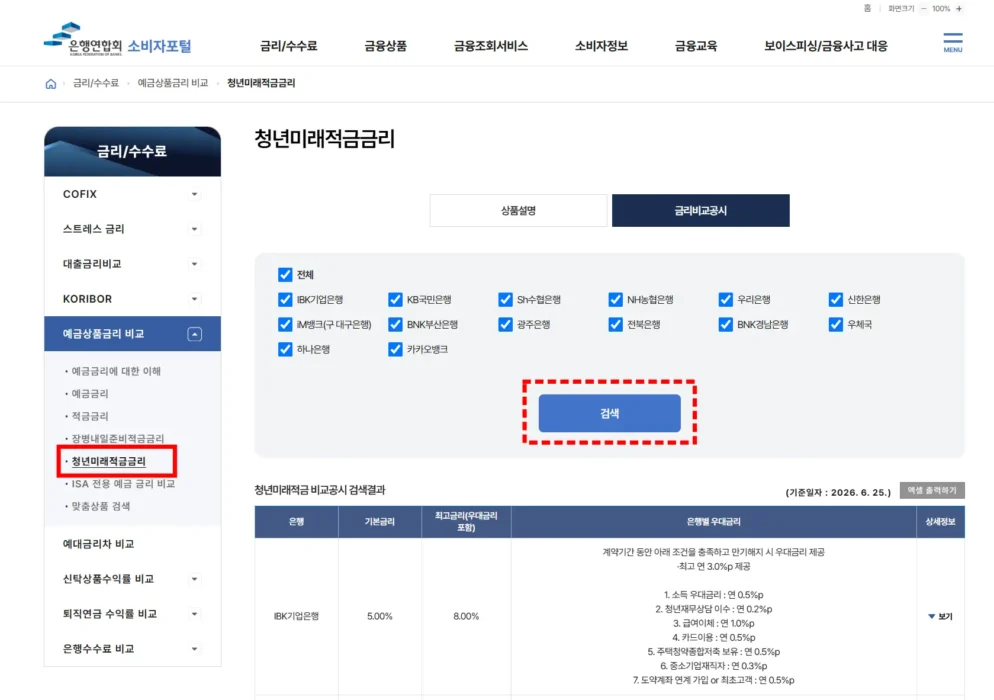Uncheck the 전체 checkbox
This screenshot has width=994, height=700.
285,275
